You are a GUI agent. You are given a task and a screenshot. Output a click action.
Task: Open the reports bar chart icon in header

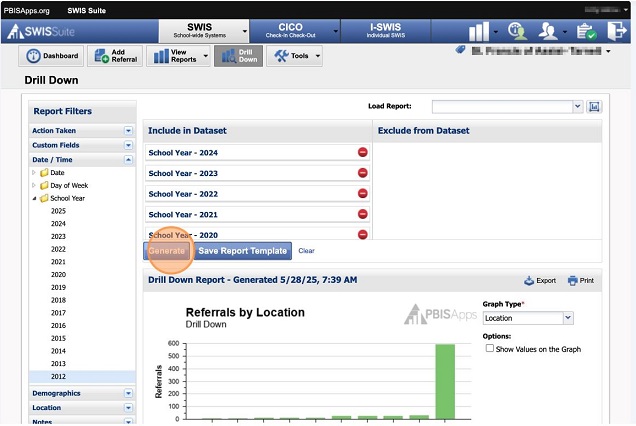(x=479, y=31)
